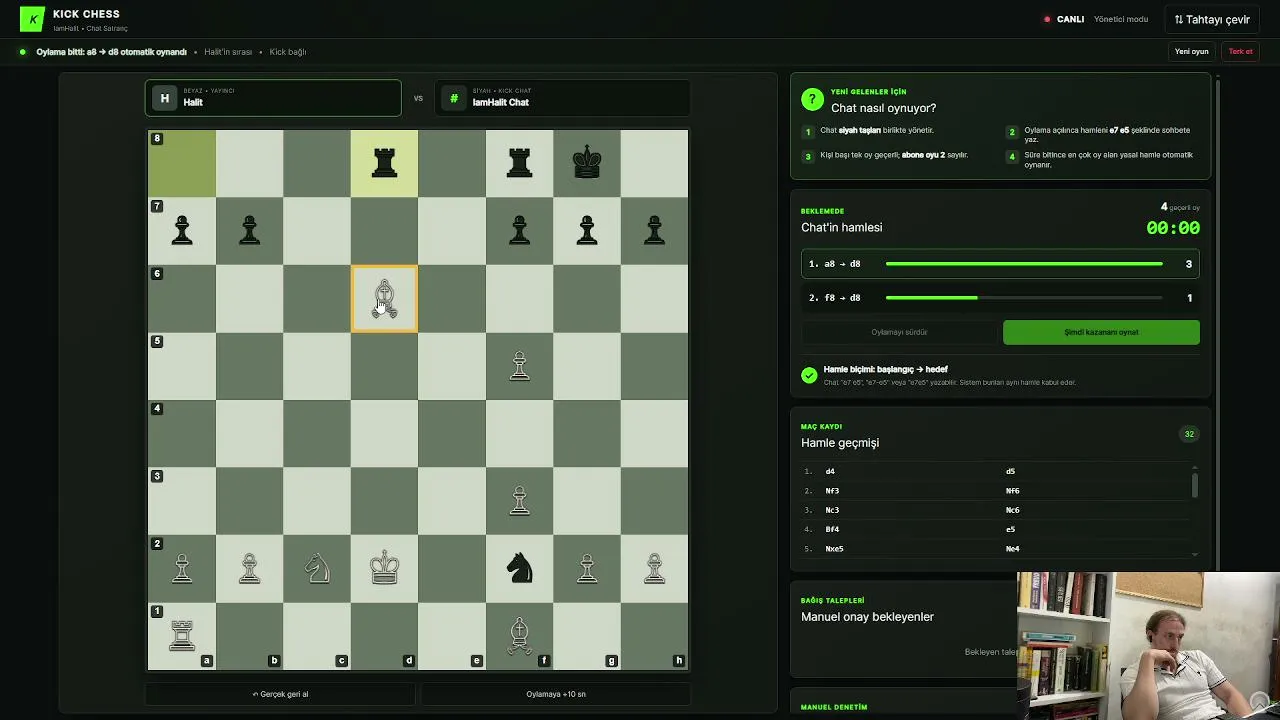Select the black knight on f2
This screenshot has width=1280, height=720.
(519, 568)
